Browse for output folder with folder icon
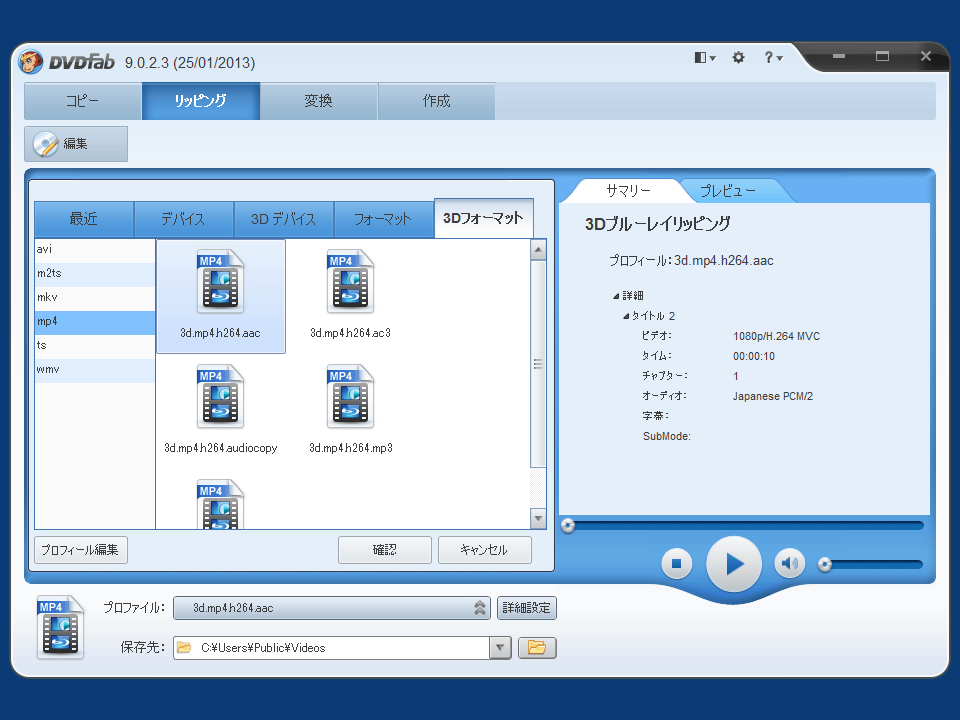The width and height of the screenshot is (960, 720). (537, 648)
